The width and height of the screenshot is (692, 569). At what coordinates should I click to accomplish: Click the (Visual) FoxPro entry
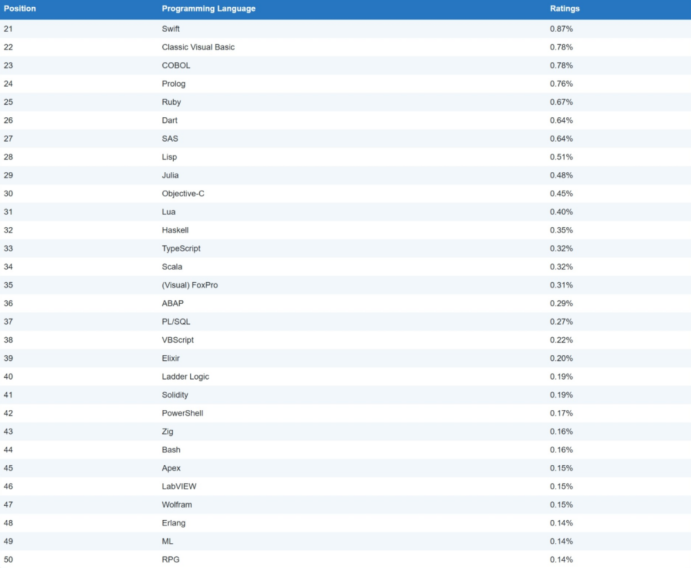[190, 285]
